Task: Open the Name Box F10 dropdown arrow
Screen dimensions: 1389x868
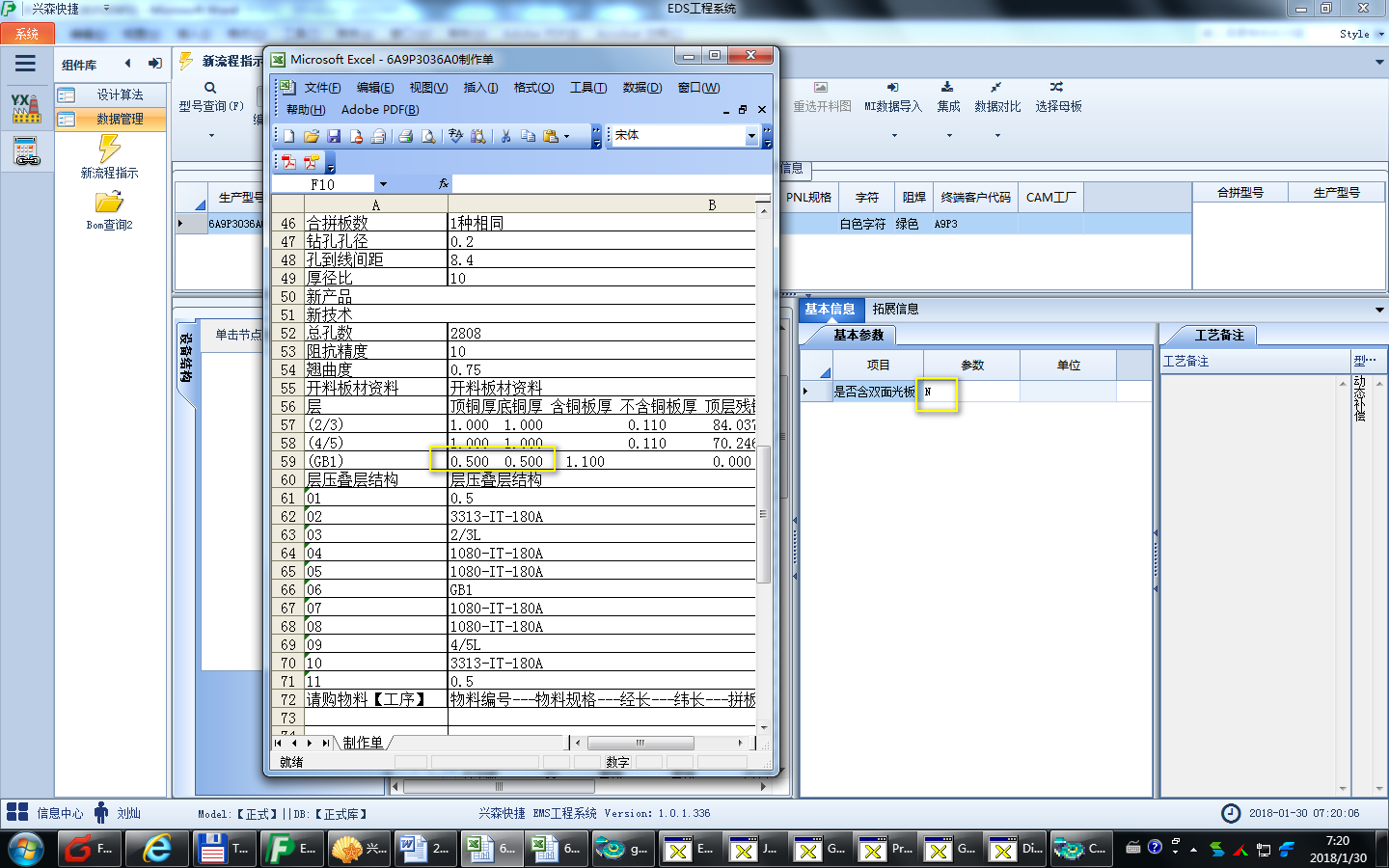Action: click(383, 184)
